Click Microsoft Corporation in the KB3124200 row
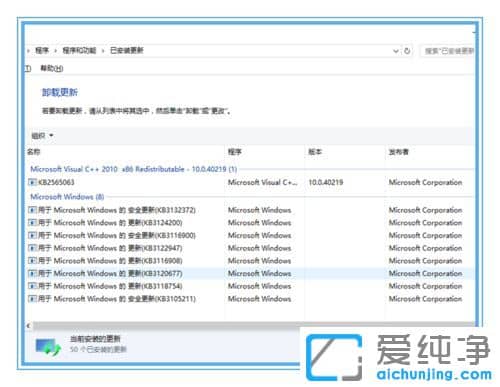This screenshot has height=387, width=500. coord(425,223)
